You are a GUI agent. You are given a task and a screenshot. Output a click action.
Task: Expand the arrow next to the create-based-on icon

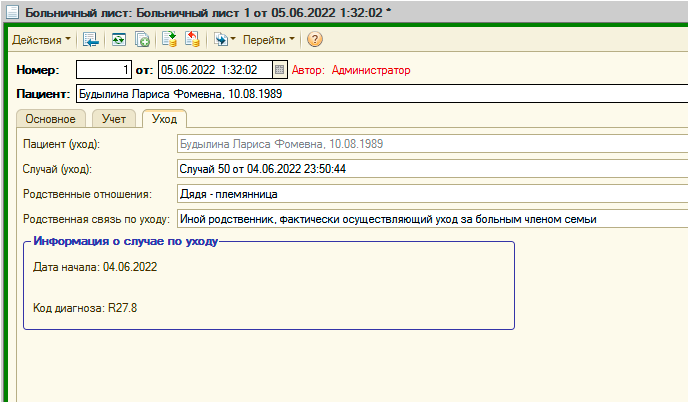pos(233,40)
